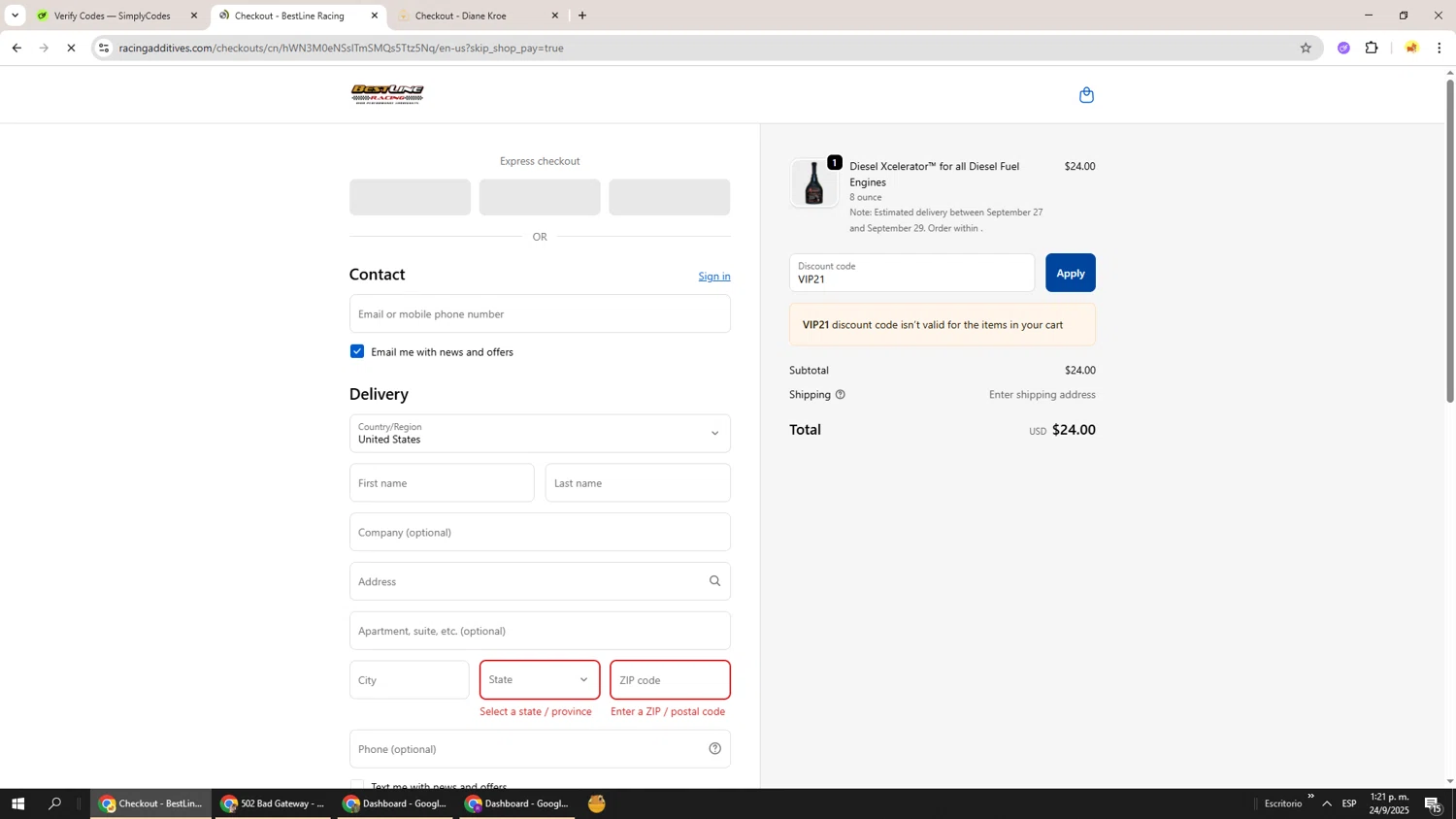1456x819 pixels.
Task: Click the Escritorio toolbar label
Action: point(1283,803)
